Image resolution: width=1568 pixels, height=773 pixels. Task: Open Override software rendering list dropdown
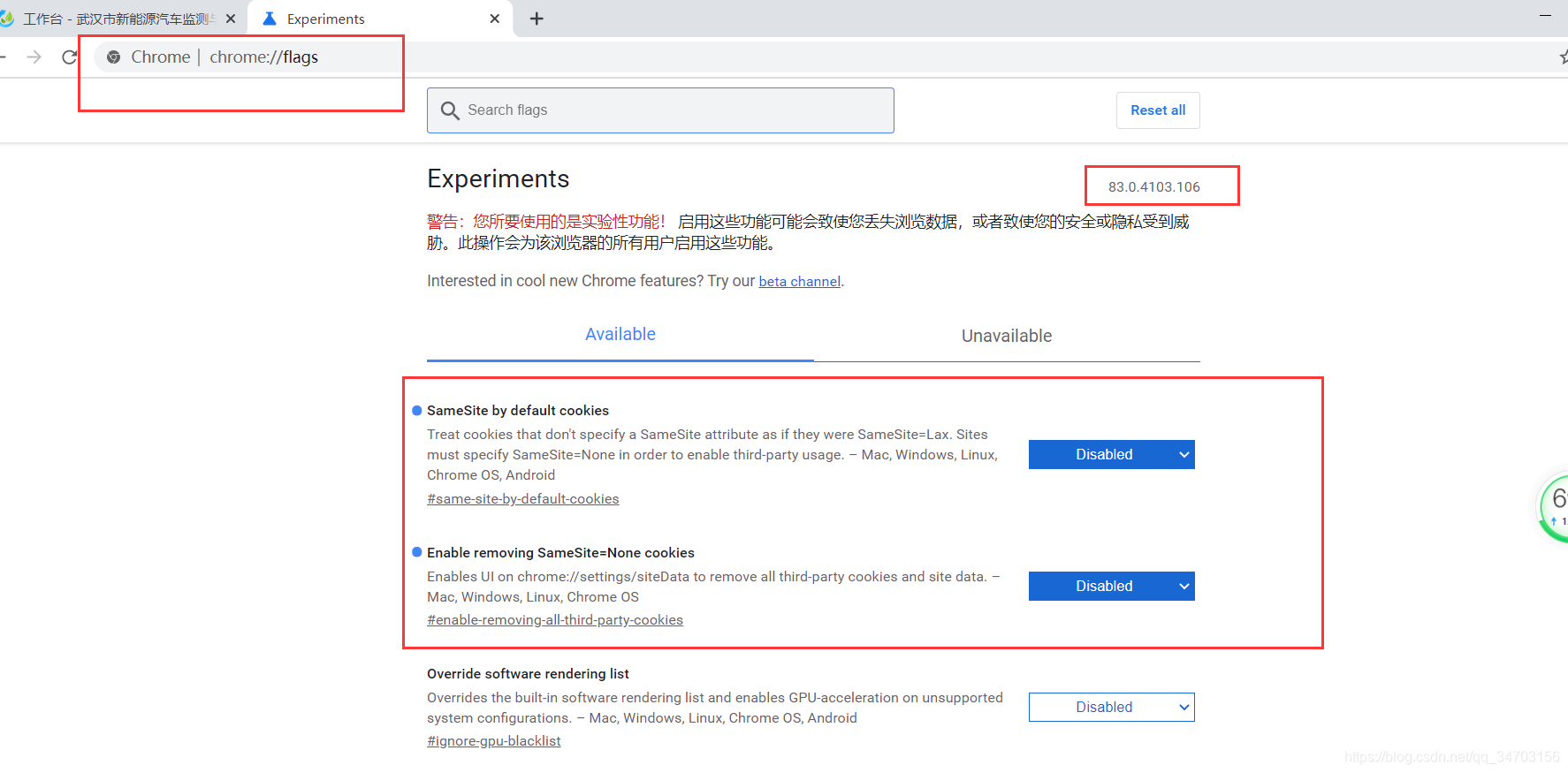[x=1111, y=707]
